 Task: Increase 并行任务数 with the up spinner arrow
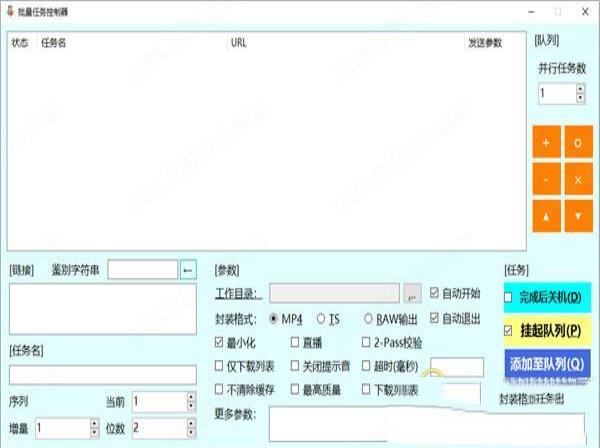[581, 89]
